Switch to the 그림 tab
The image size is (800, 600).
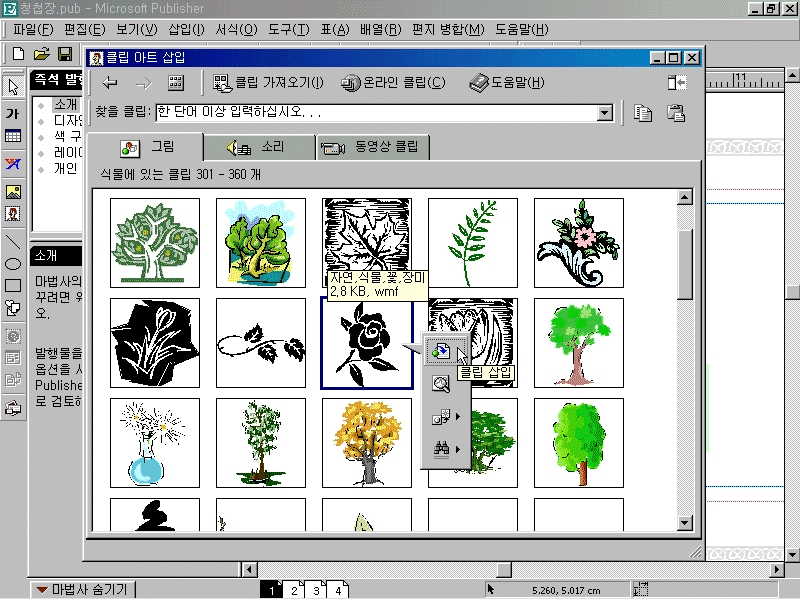point(146,147)
